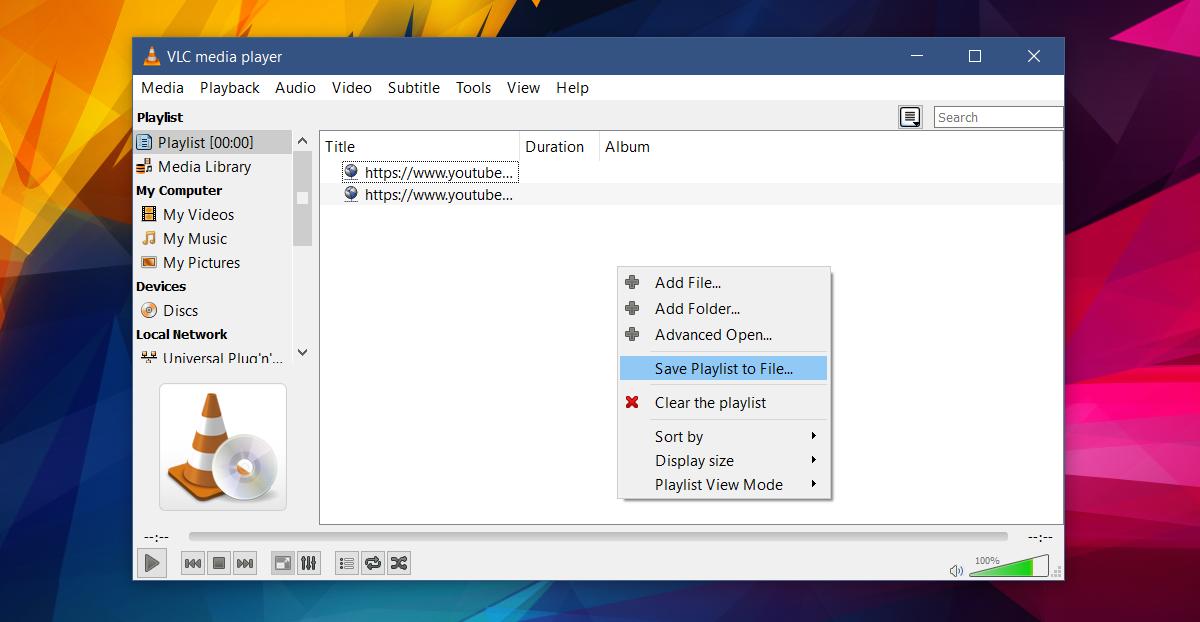1200x622 pixels.
Task: Click the elapsed time label
Action: tap(156, 537)
